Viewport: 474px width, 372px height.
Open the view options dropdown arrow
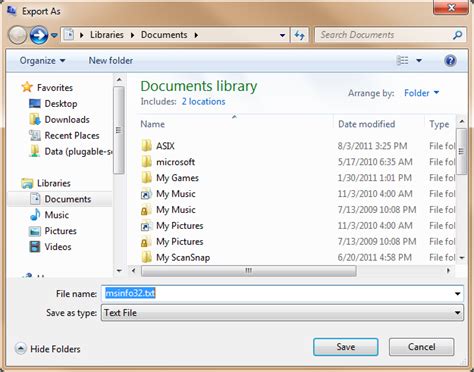tap(419, 61)
